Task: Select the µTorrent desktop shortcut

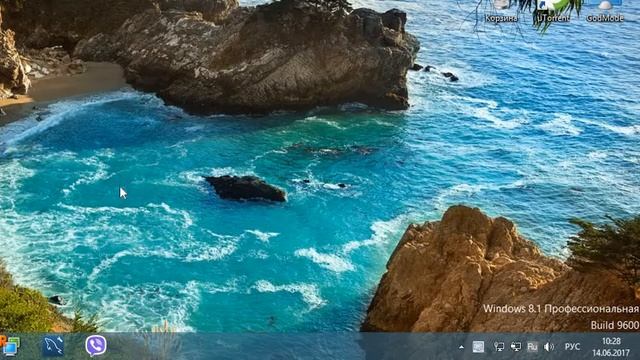Action: [553, 11]
